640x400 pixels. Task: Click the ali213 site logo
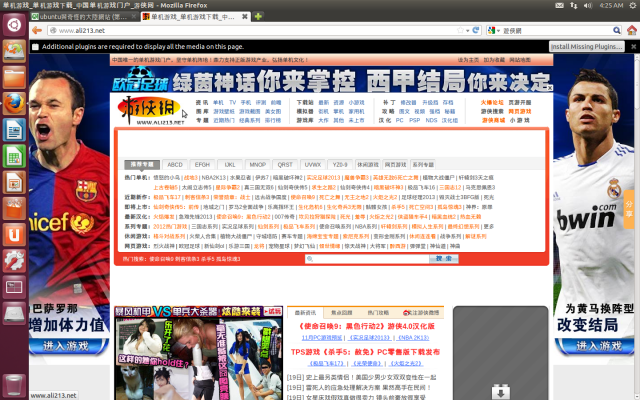pyautogui.click(x=149, y=110)
